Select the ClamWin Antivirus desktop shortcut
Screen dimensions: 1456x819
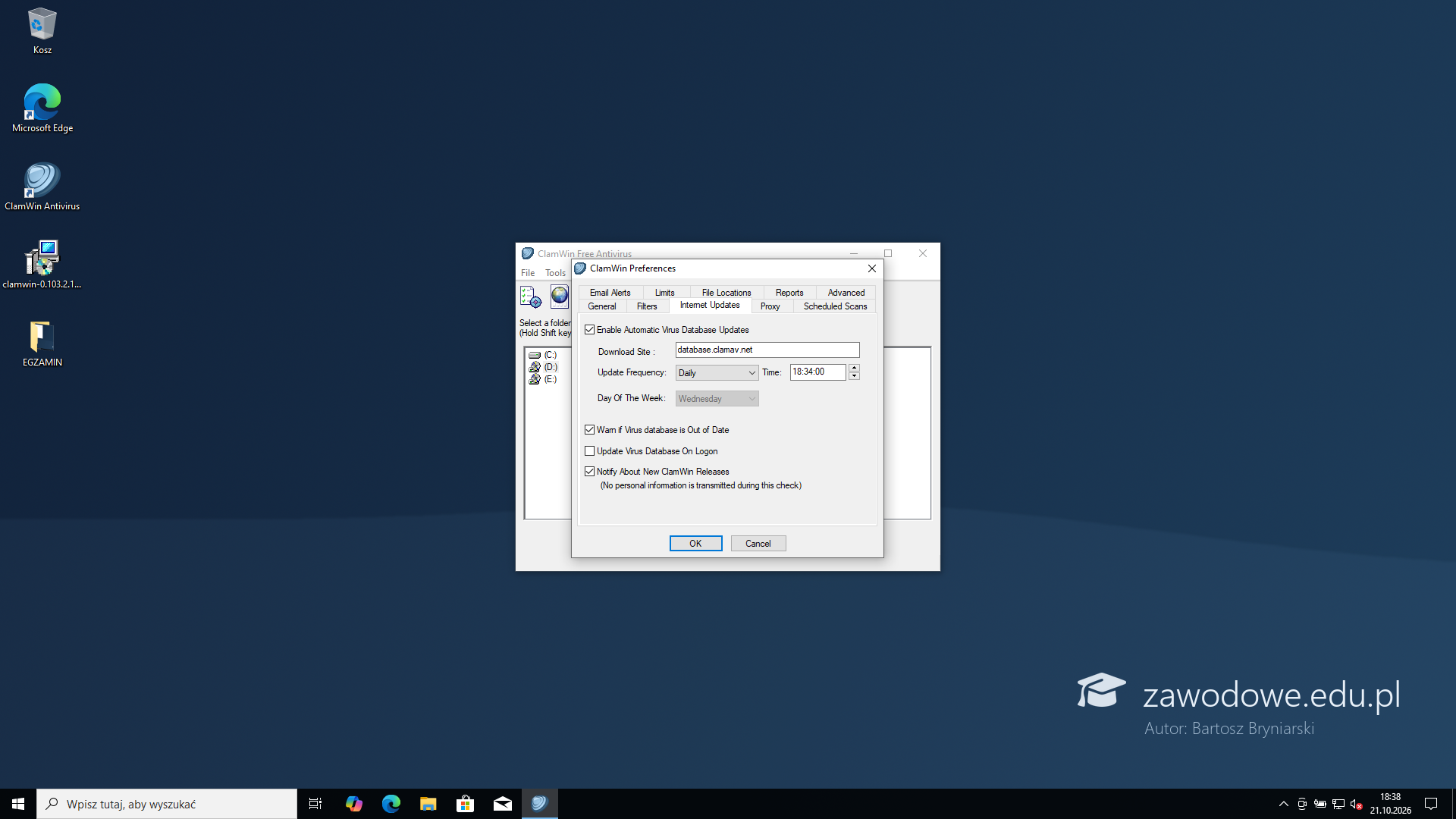pos(42,187)
